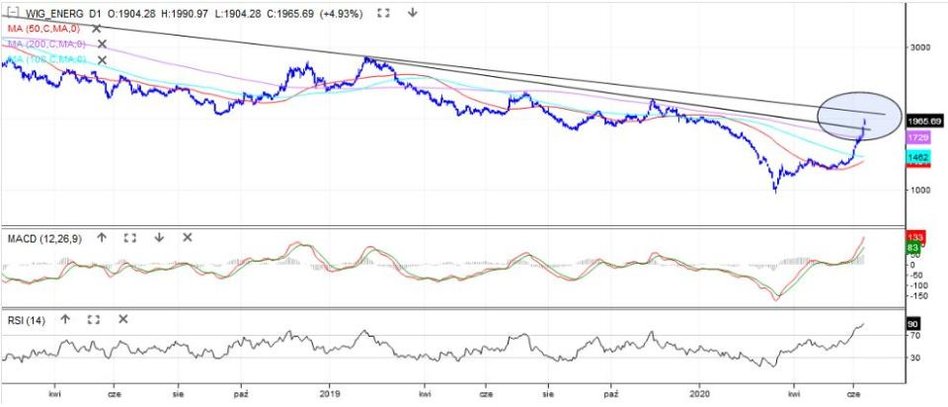Move the MACD pane down

click(158, 238)
